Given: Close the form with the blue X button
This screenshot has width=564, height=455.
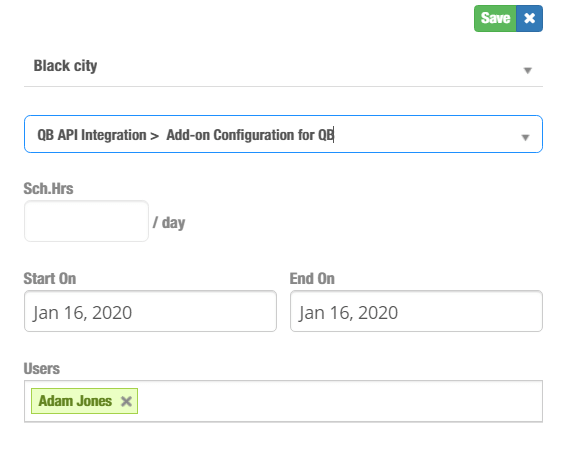Looking at the screenshot, I should 529,18.
